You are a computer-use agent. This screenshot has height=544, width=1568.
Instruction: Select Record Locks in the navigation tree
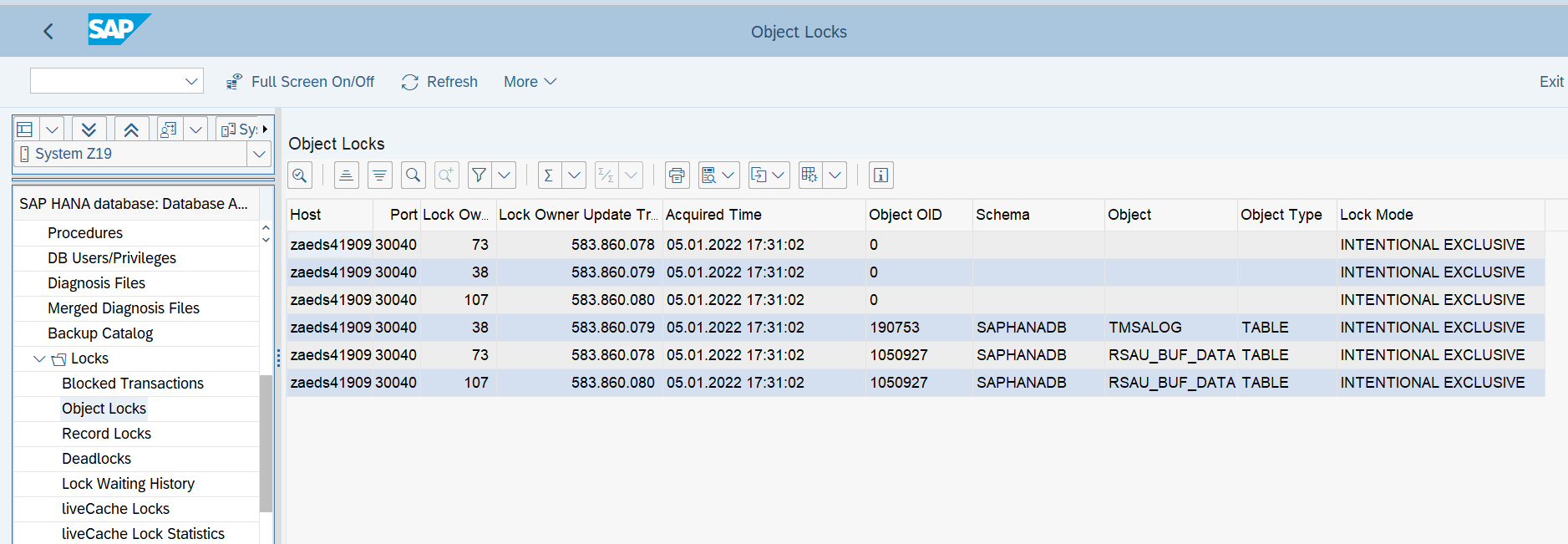tap(106, 434)
